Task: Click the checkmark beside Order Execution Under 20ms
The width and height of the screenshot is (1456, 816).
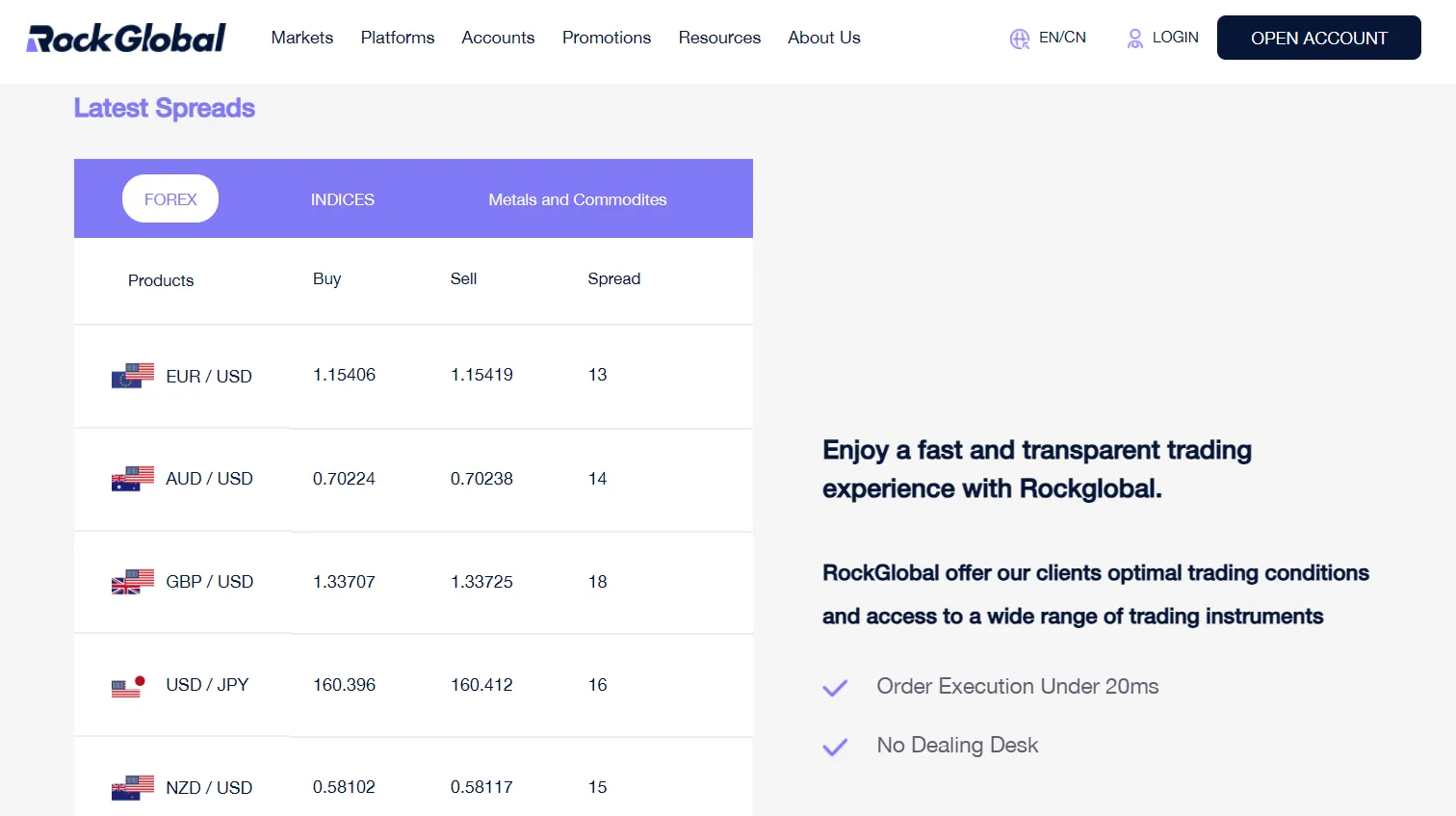Action: point(835,688)
